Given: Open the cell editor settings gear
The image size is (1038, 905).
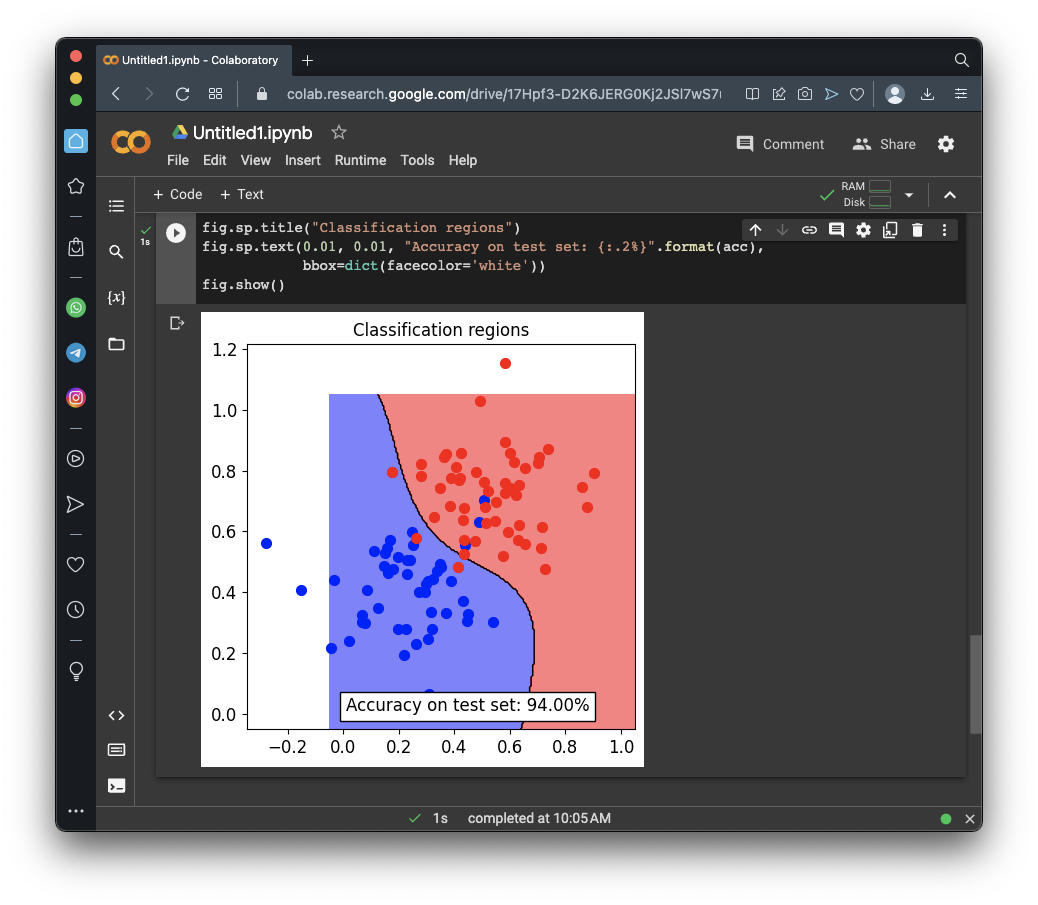Looking at the screenshot, I should pyautogui.click(x=863, y=230).
